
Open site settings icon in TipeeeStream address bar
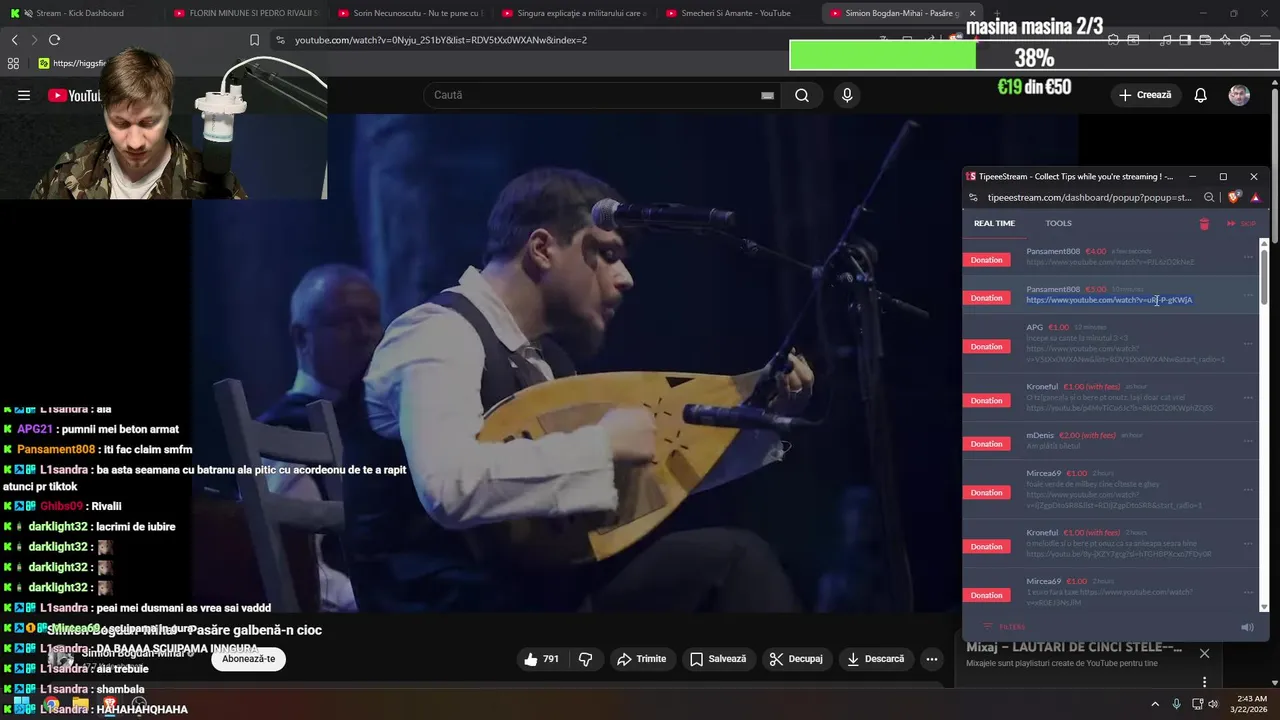point(972,197)
